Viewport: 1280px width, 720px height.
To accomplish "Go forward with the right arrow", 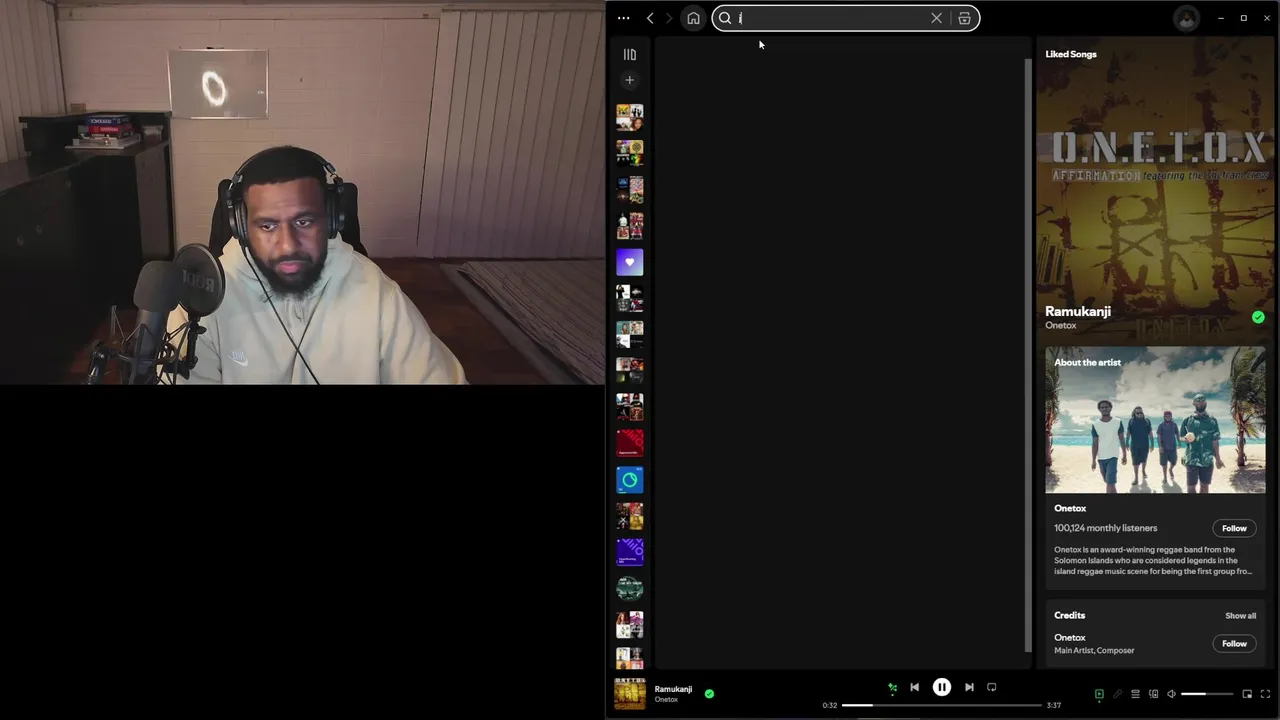I will [x=669, y=18].
